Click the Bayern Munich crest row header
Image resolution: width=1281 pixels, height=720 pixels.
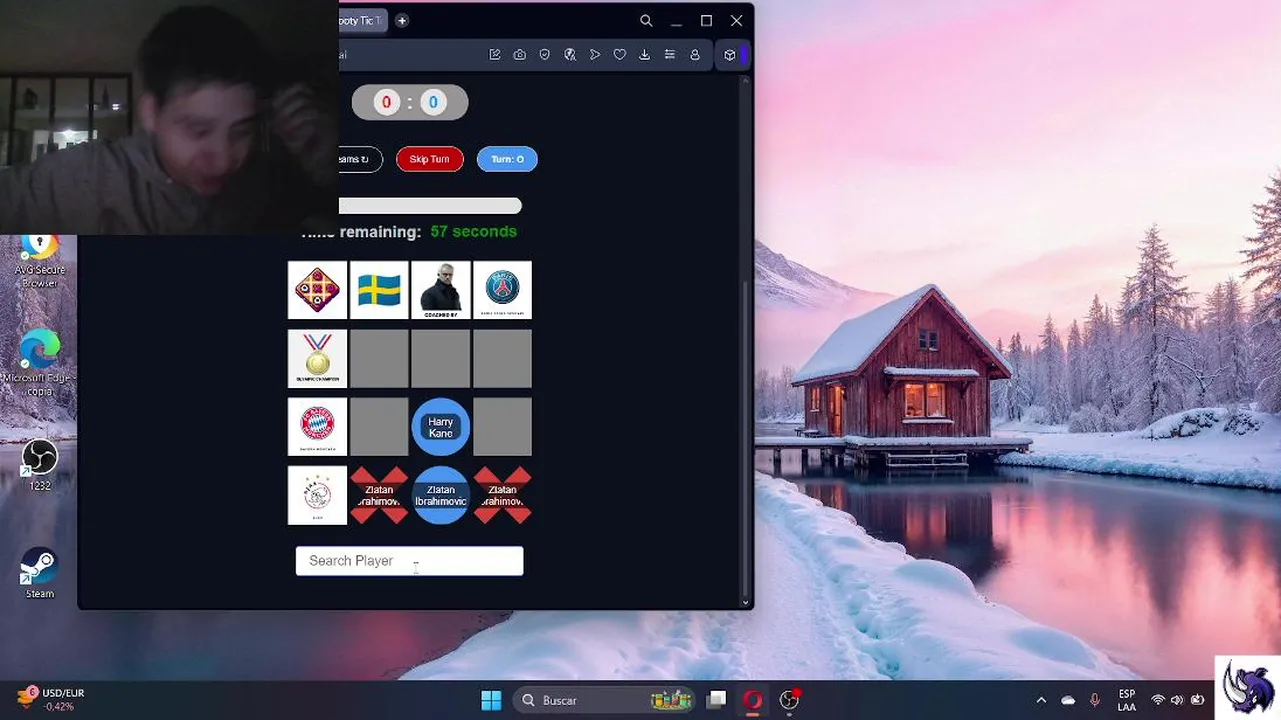point(318,427)
